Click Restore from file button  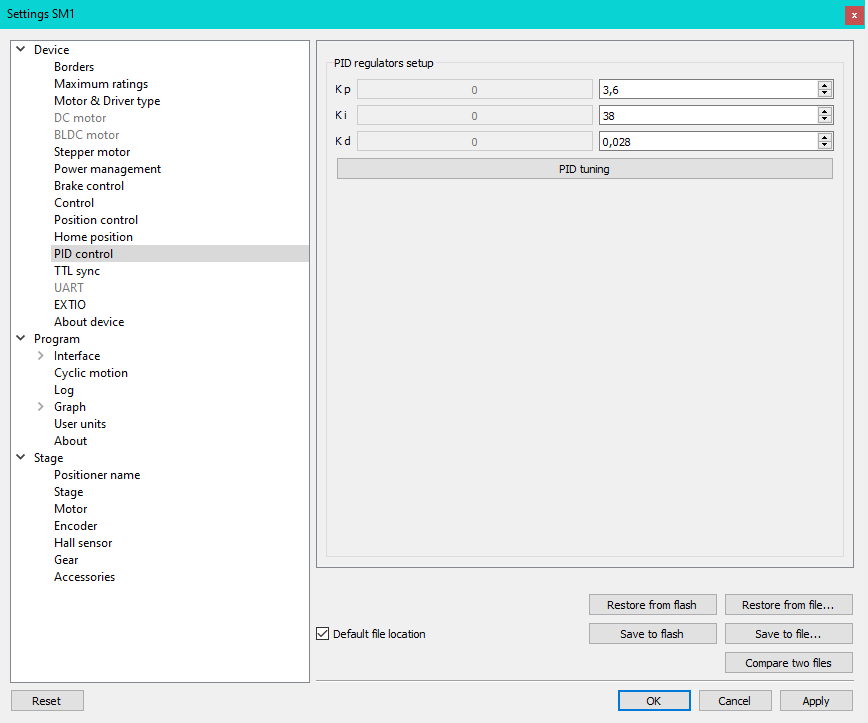click(788, 605)
